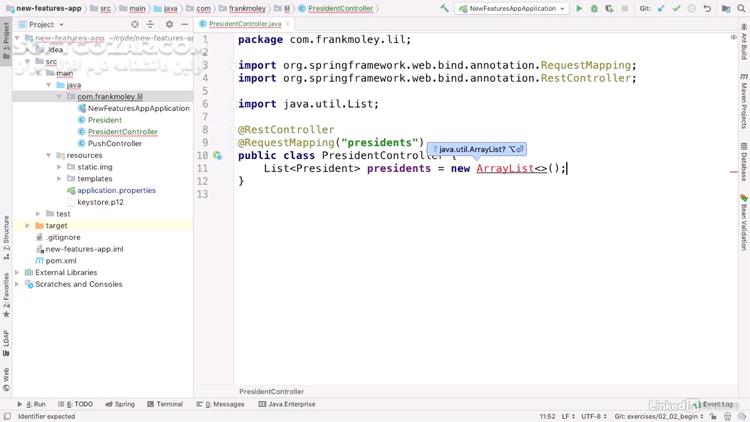Open the Maven Projects side panel

(x=744, y=101)
